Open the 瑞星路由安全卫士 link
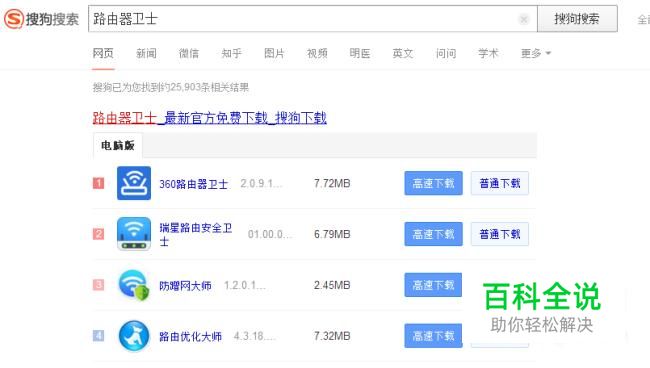 coord(196,235)
